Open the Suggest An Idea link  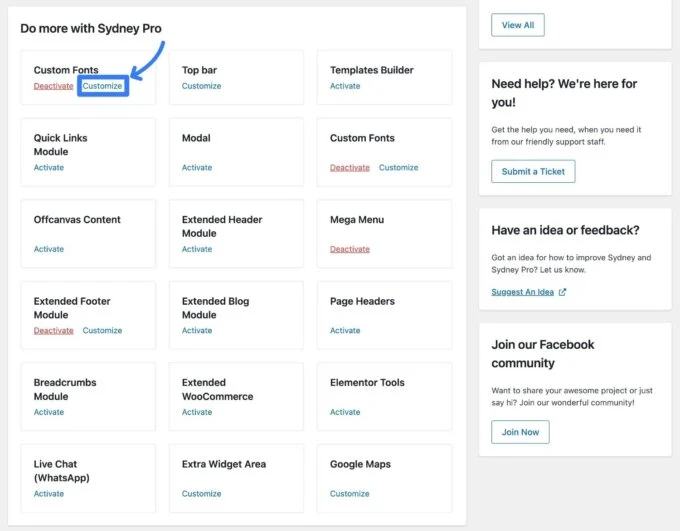click(x=522, y=292)
